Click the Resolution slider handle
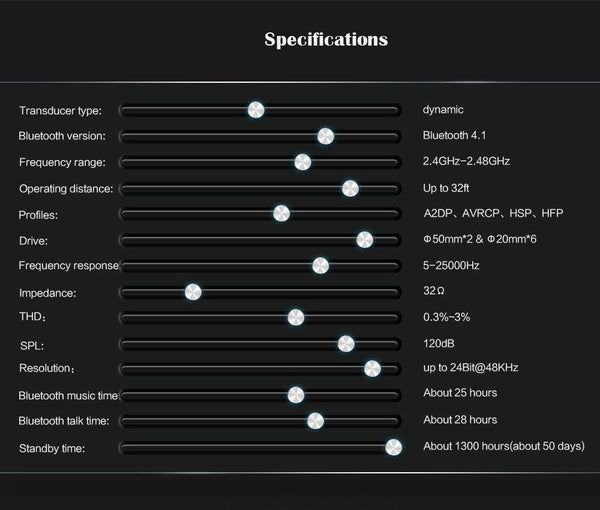The width and height of the screenshot is (600, 510). [372, 369]
